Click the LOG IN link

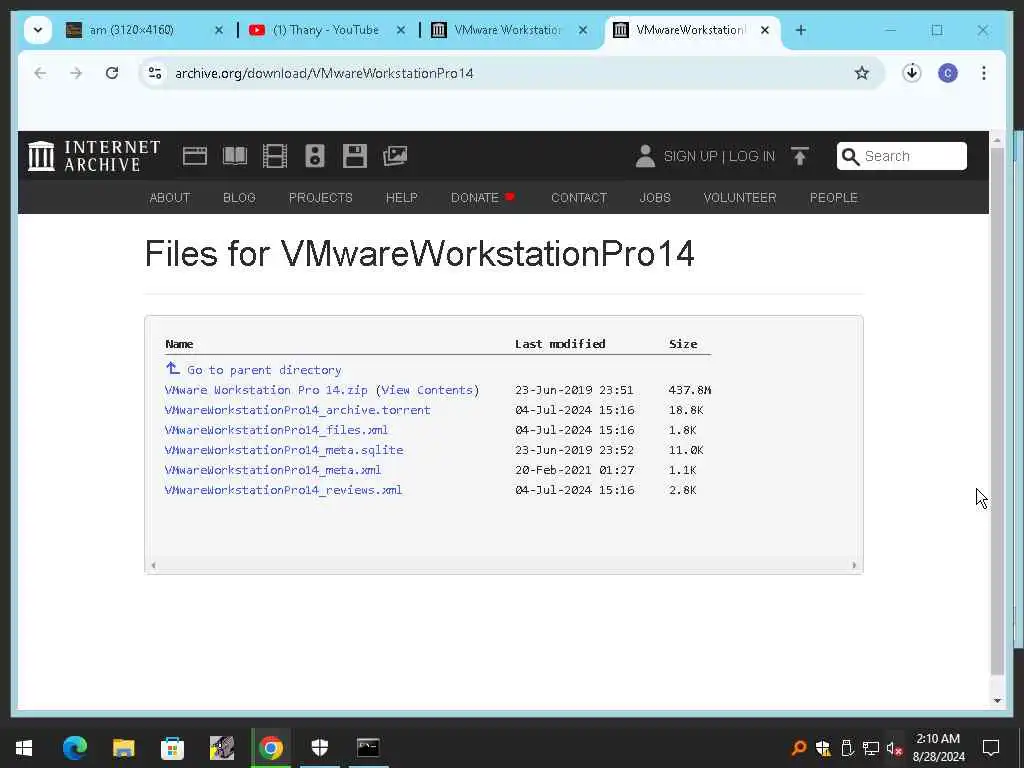click(752, 156)
